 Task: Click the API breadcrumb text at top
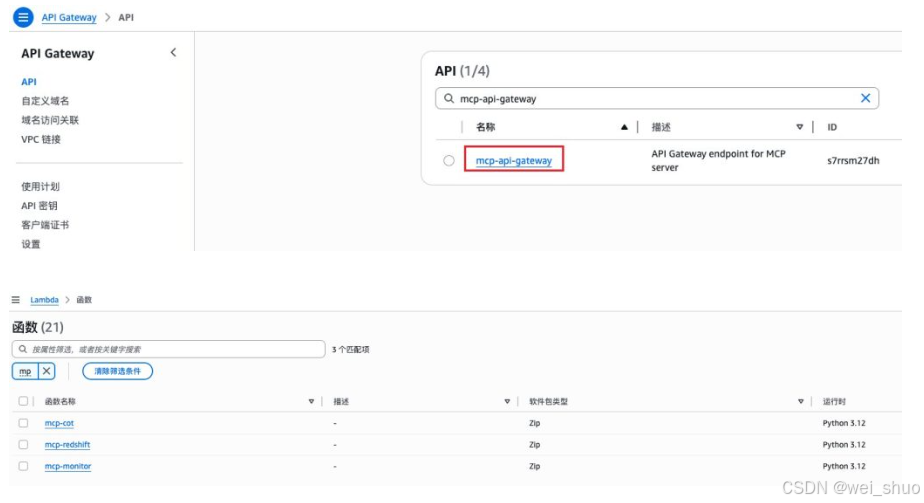pos(126,18)
